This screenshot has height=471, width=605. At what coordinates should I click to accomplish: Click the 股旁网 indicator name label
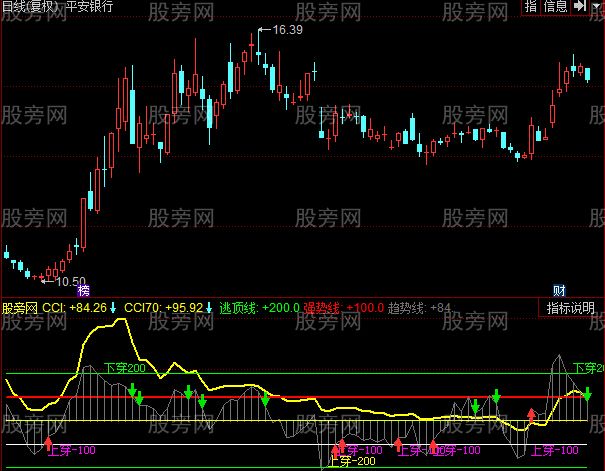(20, 308)
